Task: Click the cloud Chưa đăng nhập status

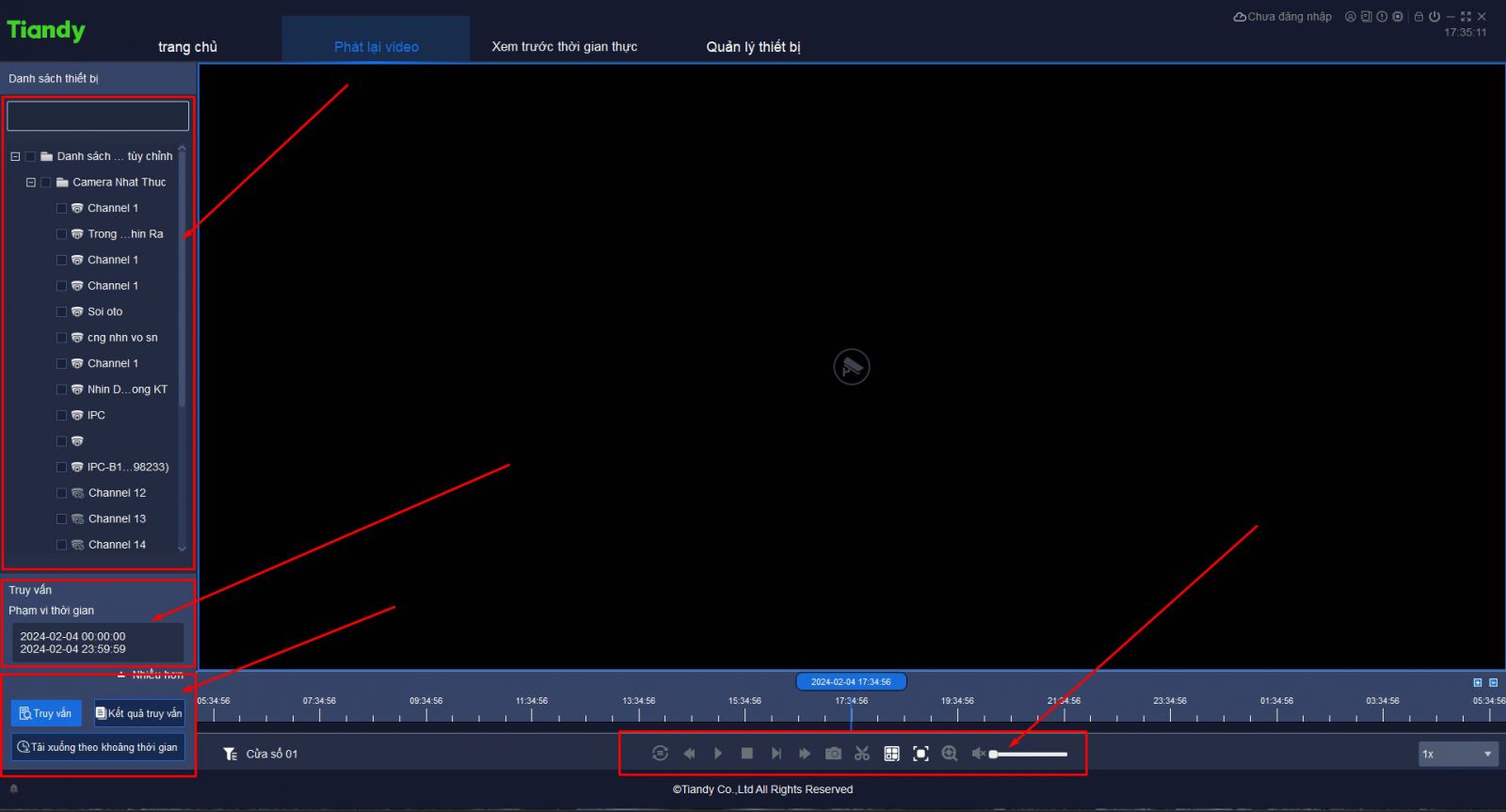Action: point(1283,16)
